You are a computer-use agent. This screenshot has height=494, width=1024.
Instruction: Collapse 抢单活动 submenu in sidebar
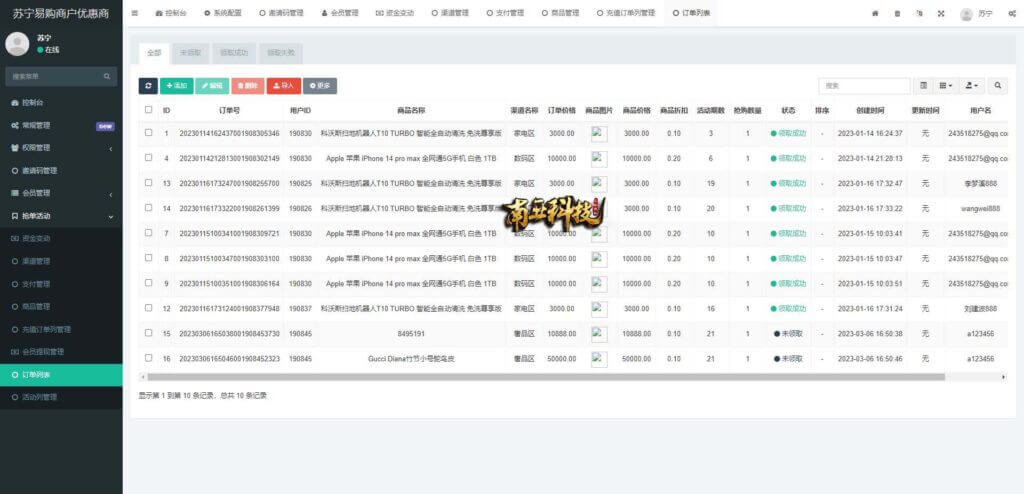click(x=61, y=216)
